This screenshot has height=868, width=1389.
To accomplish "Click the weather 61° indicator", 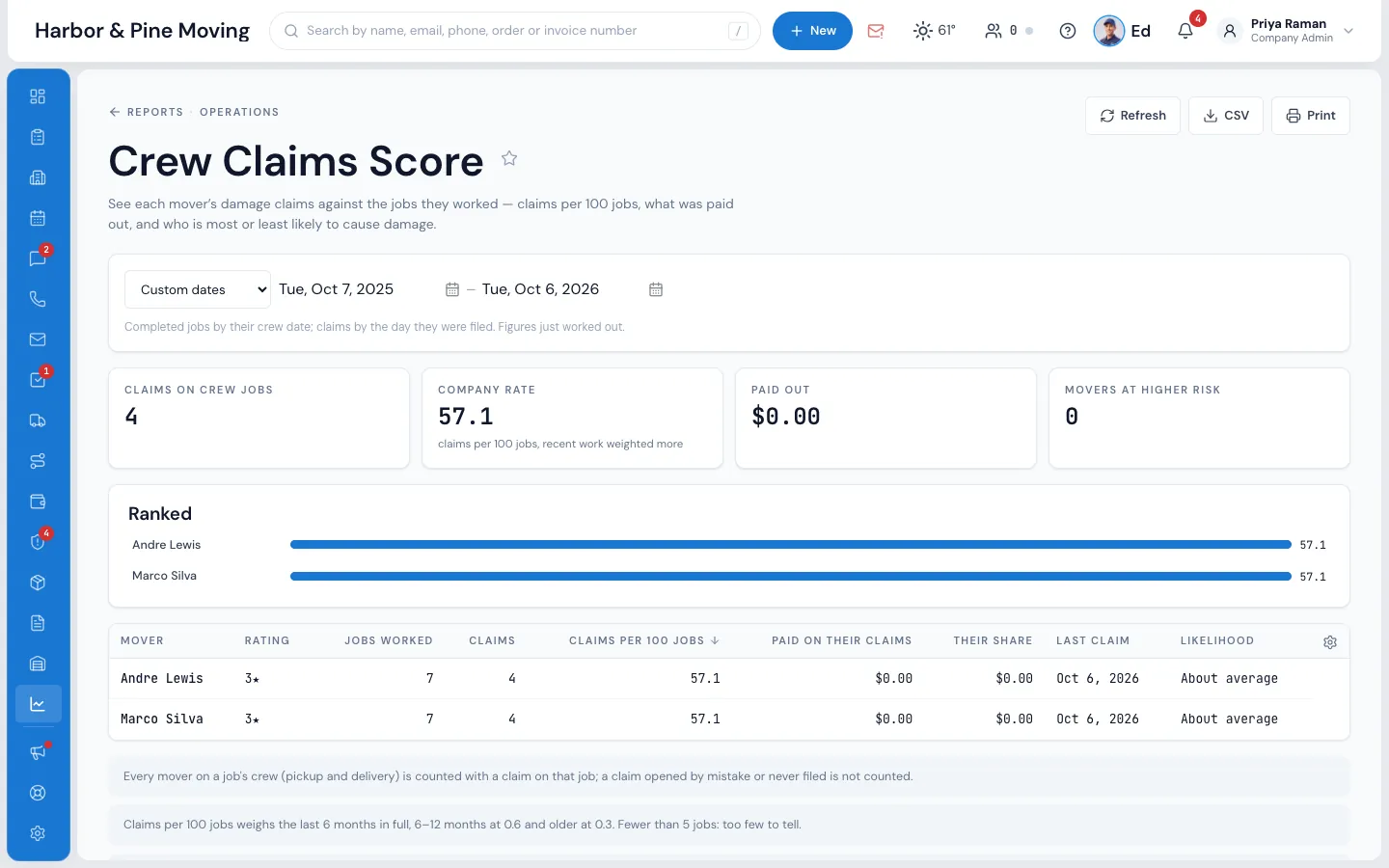I will 934,31.
